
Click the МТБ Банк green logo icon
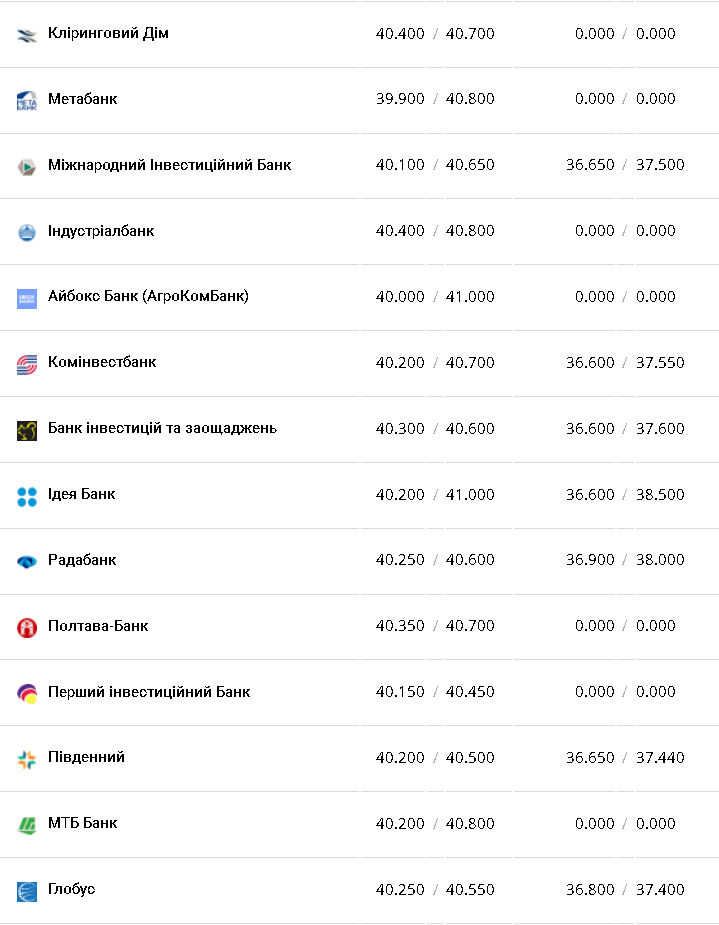point(27,825)
